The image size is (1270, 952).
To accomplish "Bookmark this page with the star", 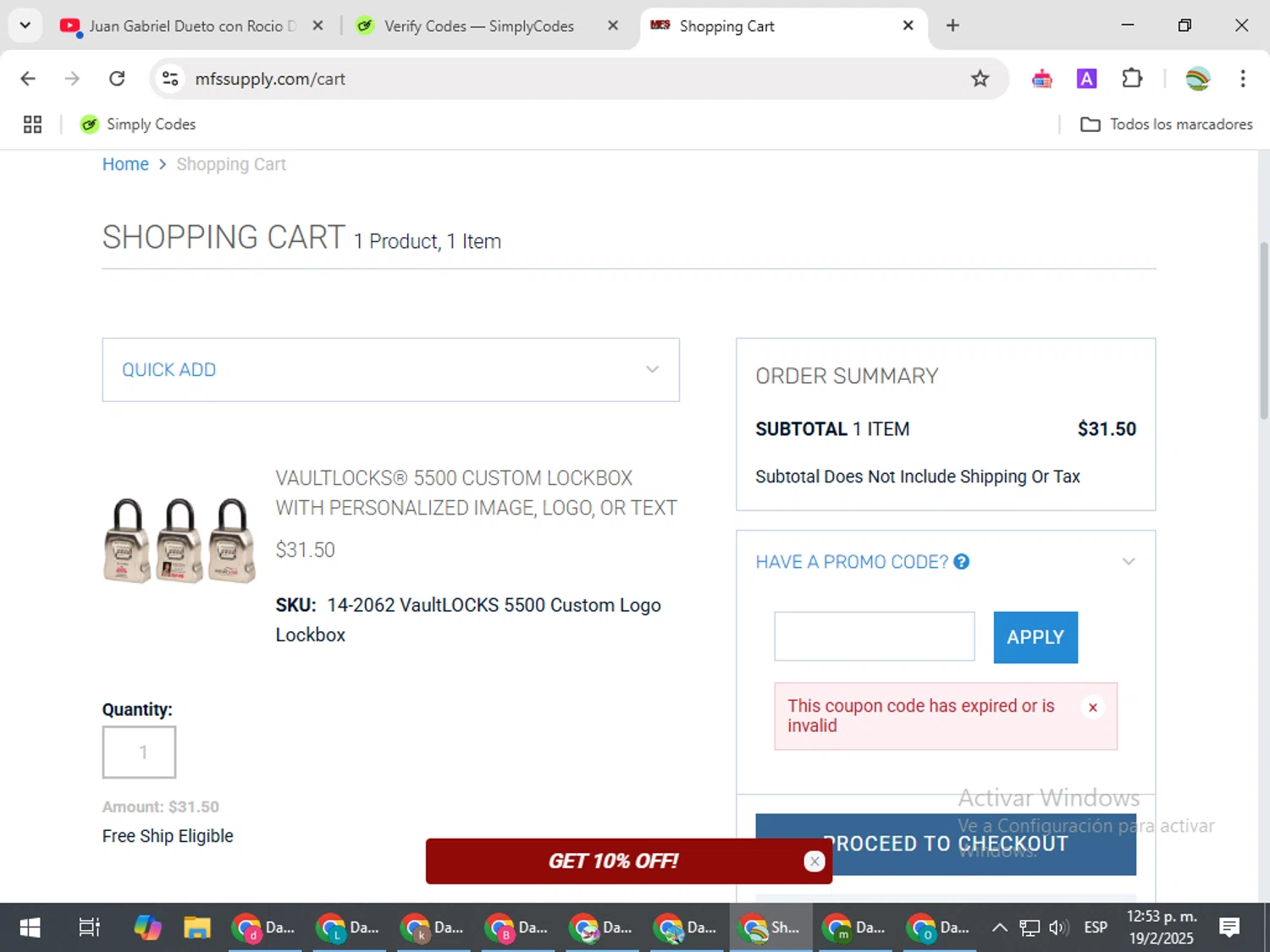I will (980, 79).
